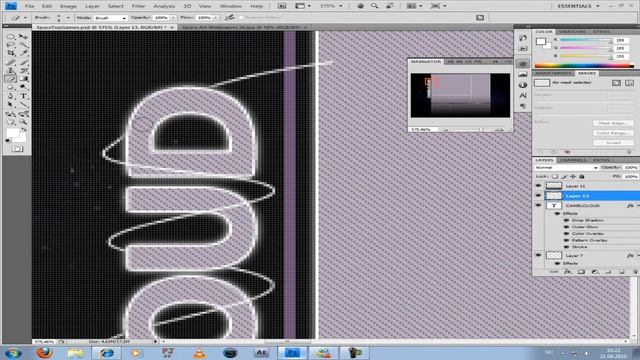Click the color spectrum ramp
640x360 pixels.
(x=584, y=65)
